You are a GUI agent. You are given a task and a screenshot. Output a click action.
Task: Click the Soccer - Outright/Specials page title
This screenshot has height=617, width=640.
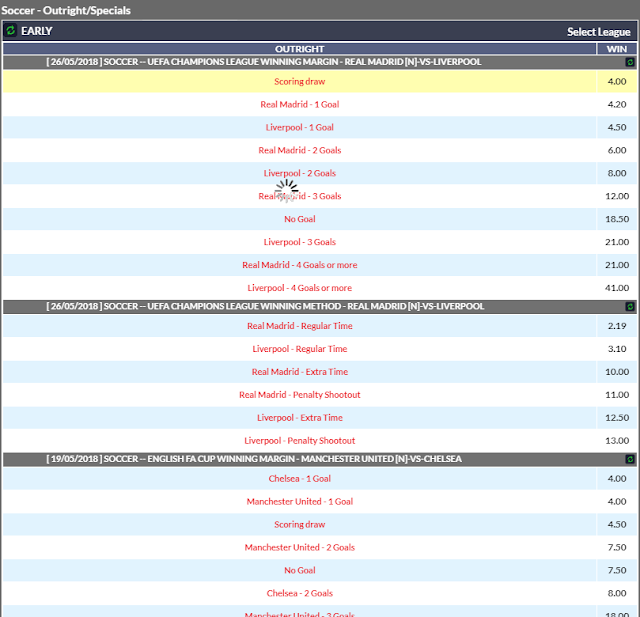pyautogui.click(x=66, y=10)
